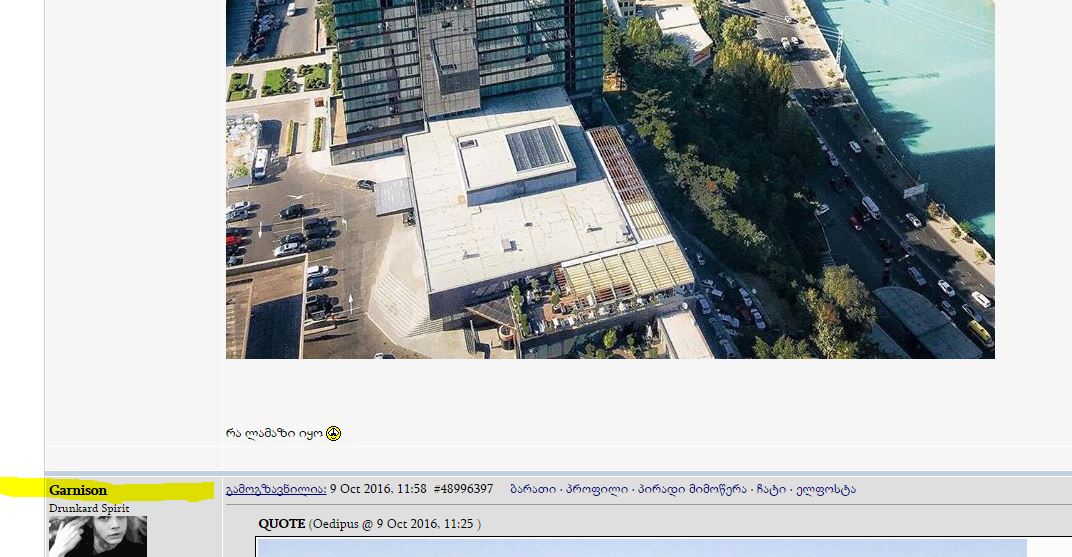Click the Garnison username

pos(78,490)
